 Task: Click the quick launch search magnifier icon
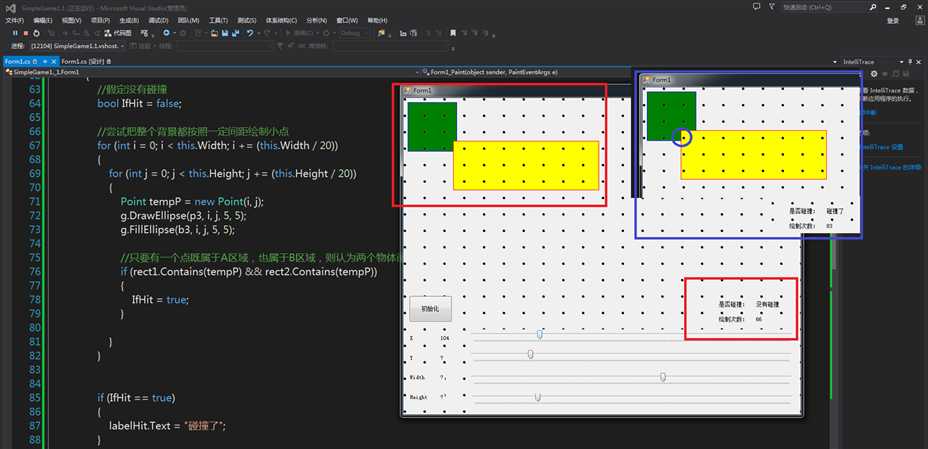(x=874, y=7)
